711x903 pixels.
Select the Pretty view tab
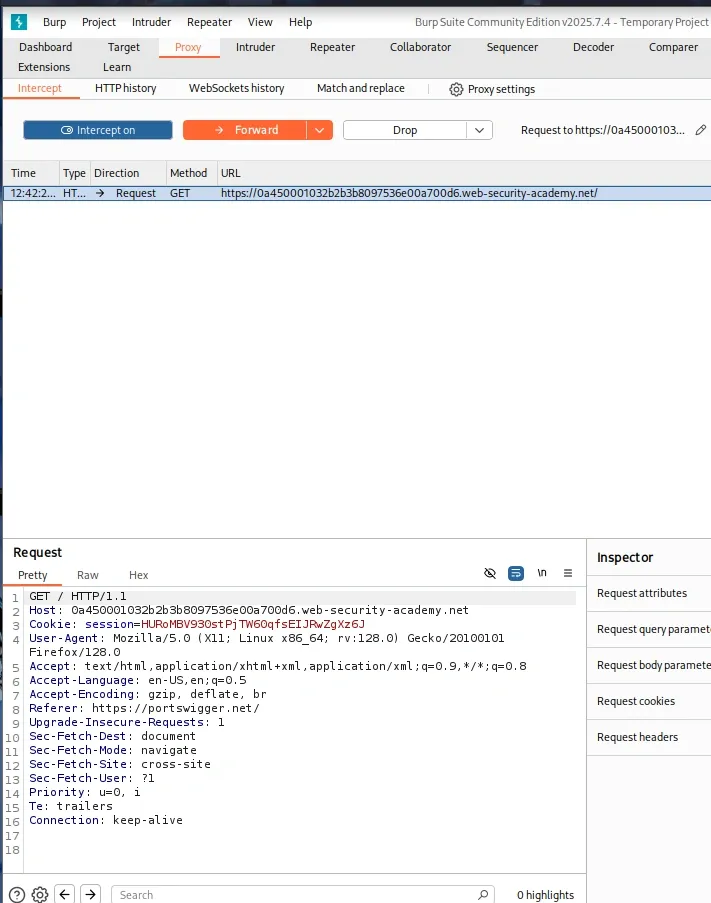[x=33, y=575]
